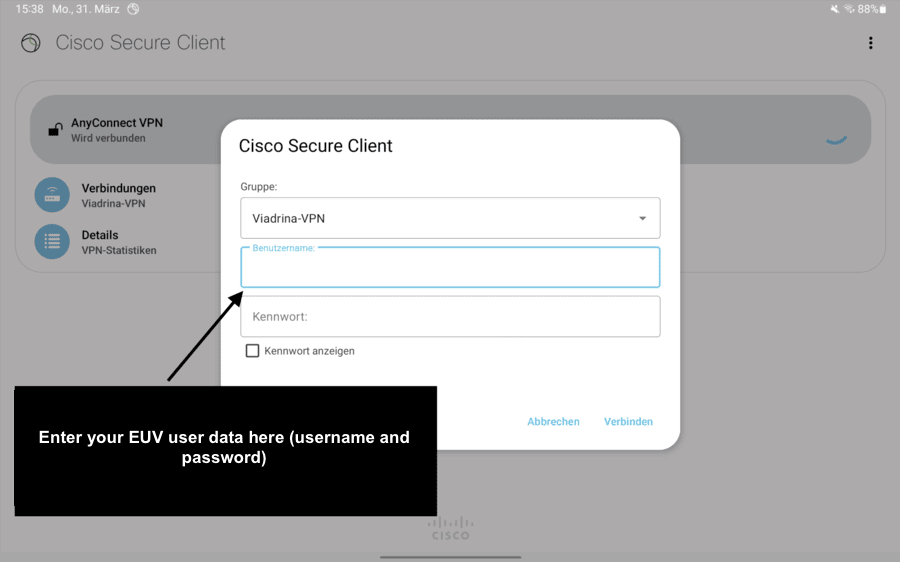900x562 pixels.
Task: Click the AnyConnect VPN label
Action: coord(117,123)
